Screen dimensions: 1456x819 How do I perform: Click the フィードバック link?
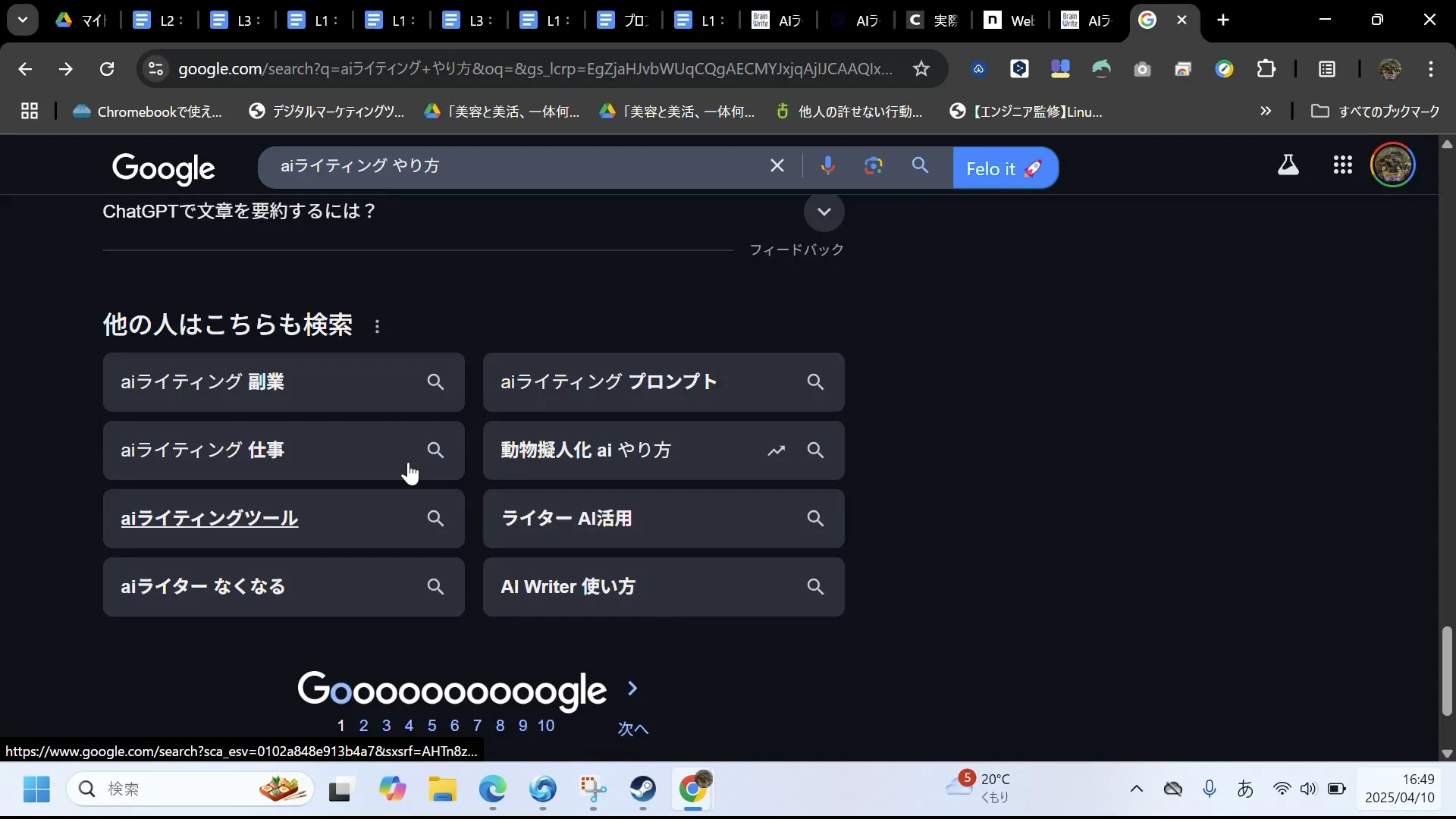coord(796,249)
